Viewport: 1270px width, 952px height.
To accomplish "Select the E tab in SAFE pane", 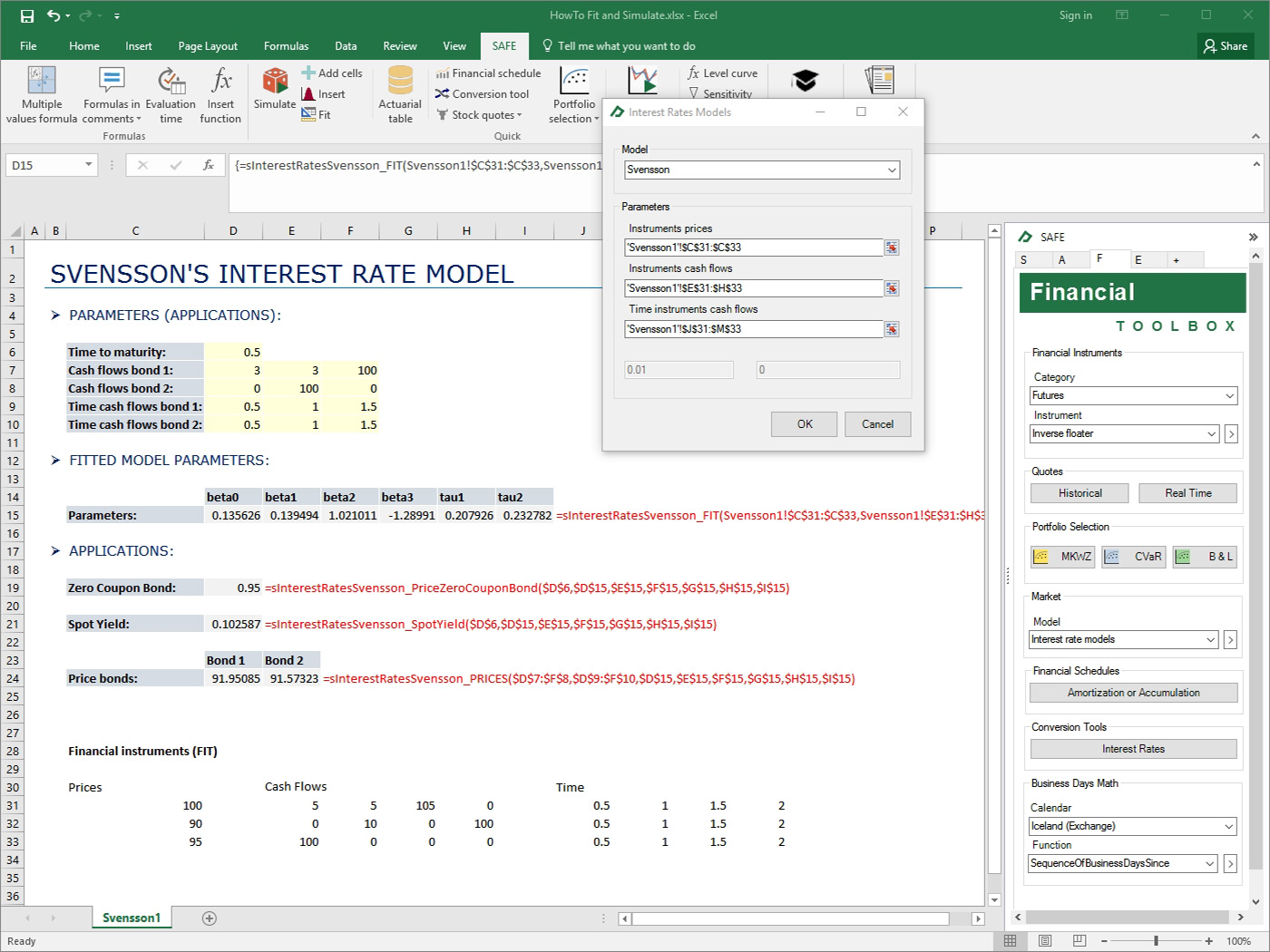I will (1138, 260).
